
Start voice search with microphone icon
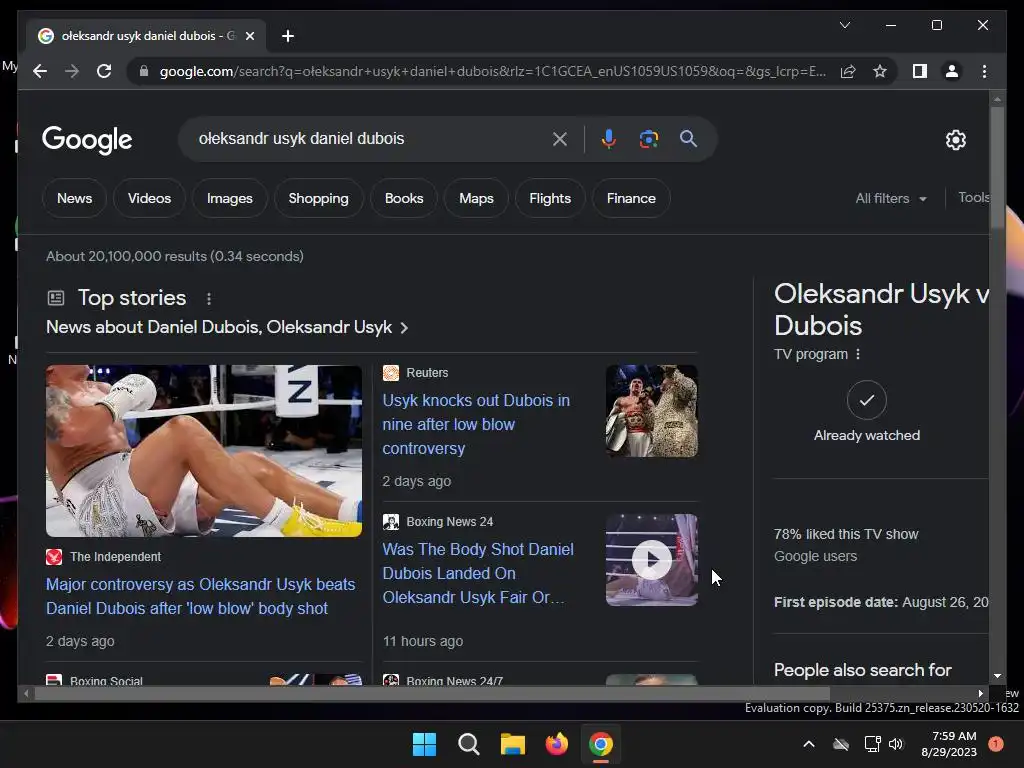[609, 138]
